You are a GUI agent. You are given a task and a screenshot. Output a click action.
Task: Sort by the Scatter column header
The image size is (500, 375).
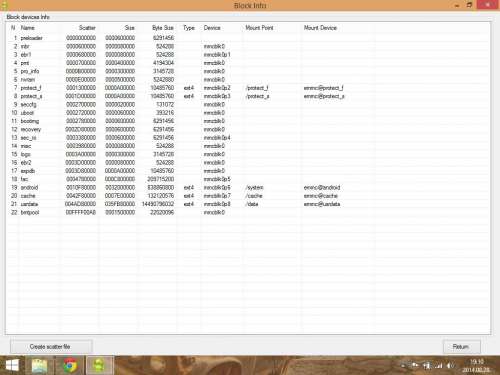[87, 28]
